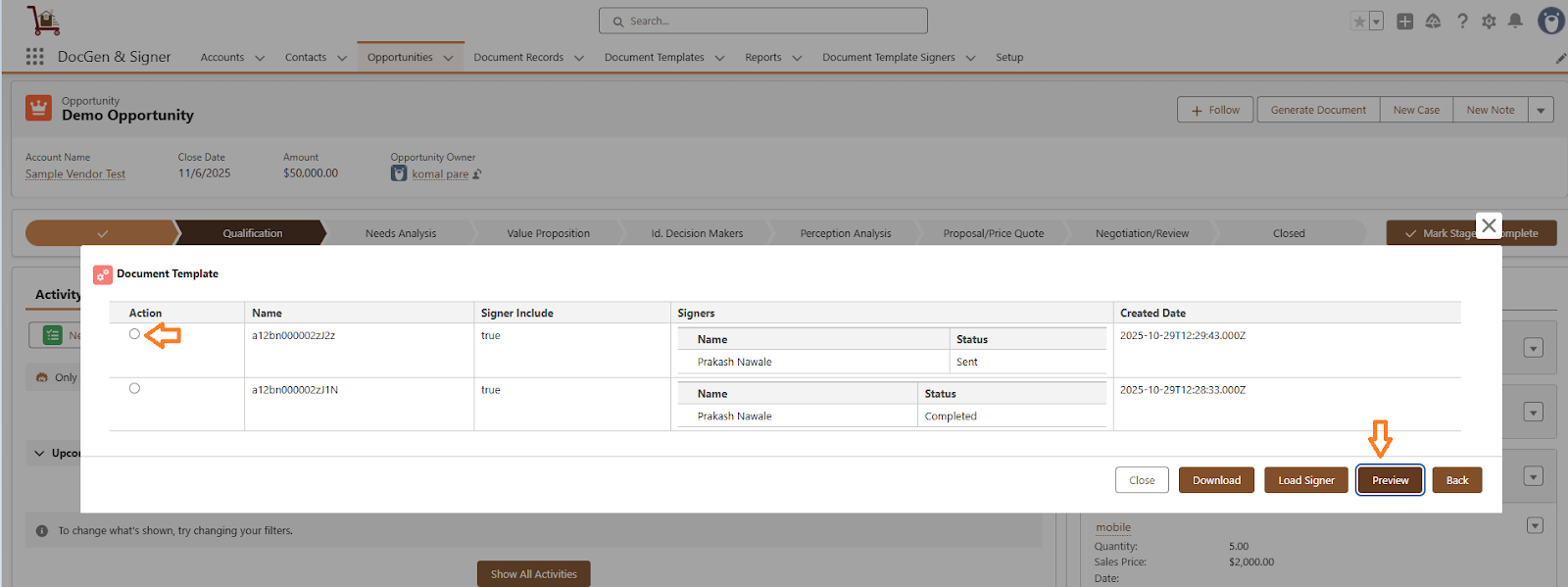Select the Needs Analysis stage in path
This screenshot has width=1568, height=587.
401,233
